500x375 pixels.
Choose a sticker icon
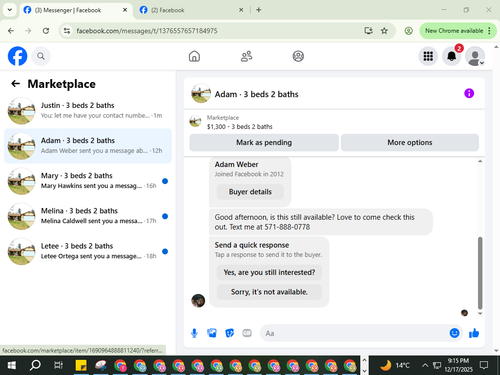coord(229,333)
